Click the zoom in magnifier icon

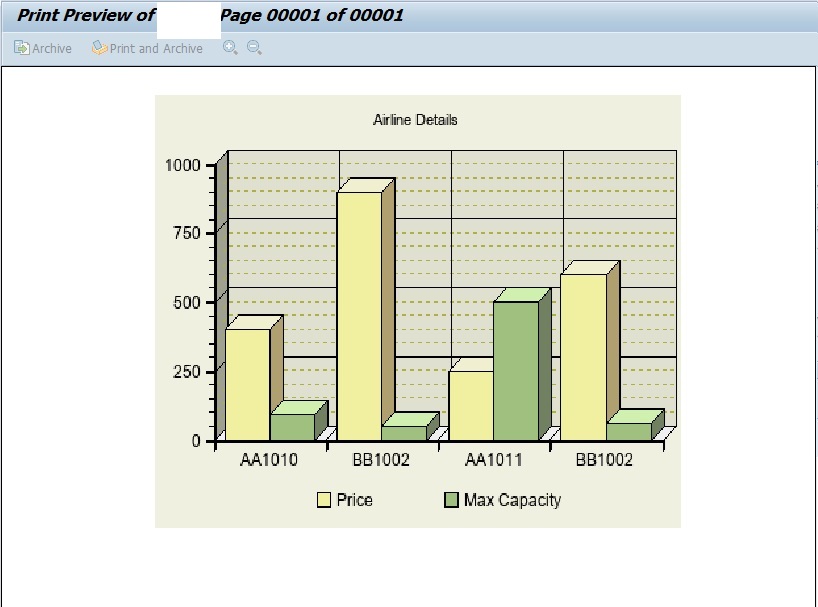point(227,48)
